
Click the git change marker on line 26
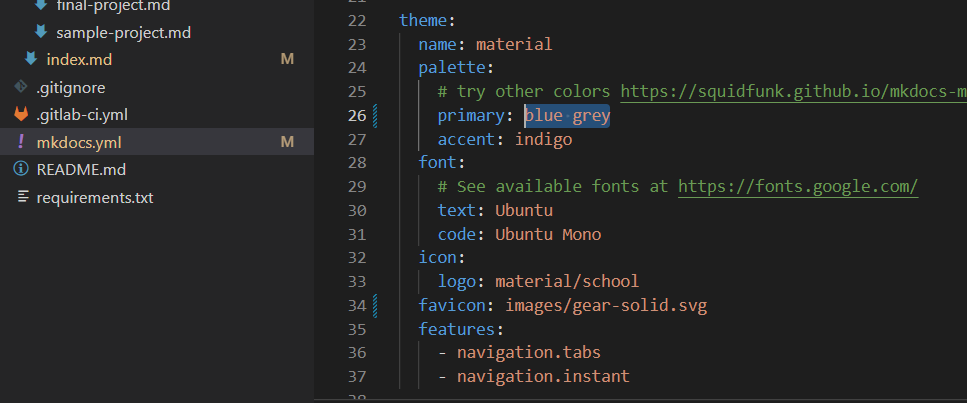[374, 115]
